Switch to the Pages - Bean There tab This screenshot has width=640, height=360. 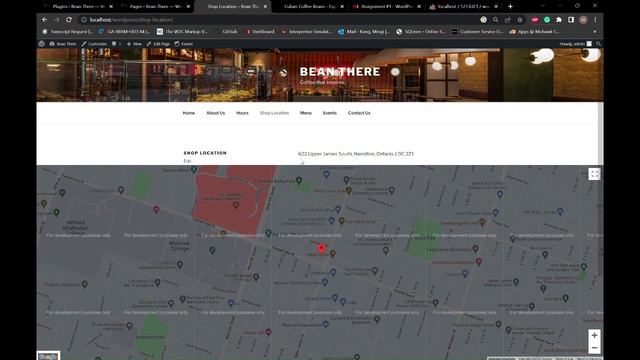(155, 7)
